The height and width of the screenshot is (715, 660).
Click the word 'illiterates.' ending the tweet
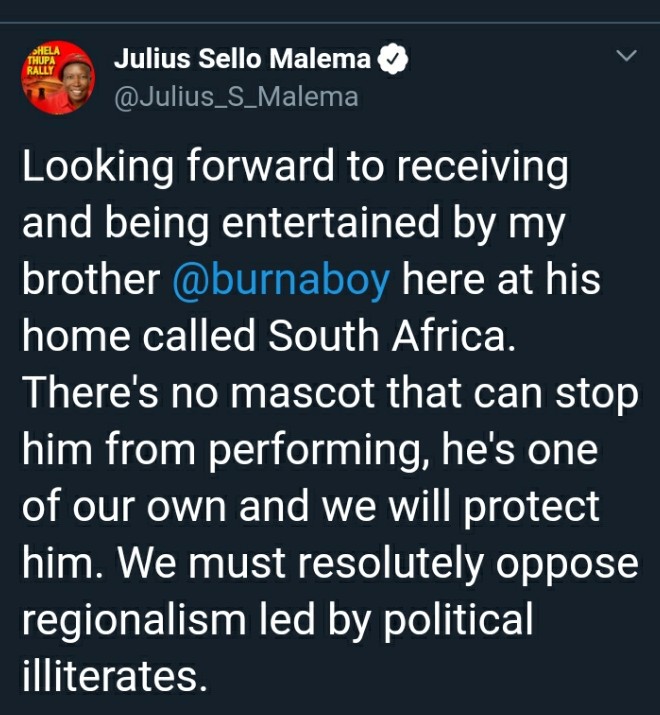pyautogui.click(x=114, y=676)
